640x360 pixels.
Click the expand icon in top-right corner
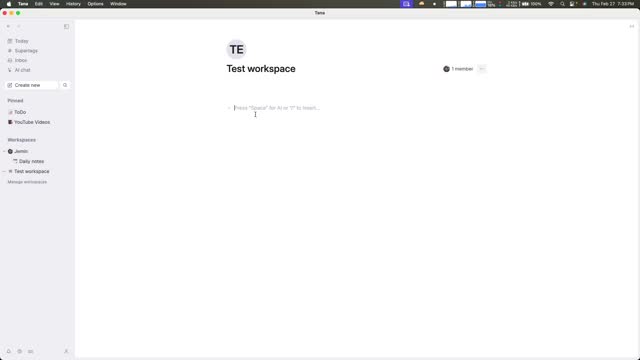tap(631, 27)
